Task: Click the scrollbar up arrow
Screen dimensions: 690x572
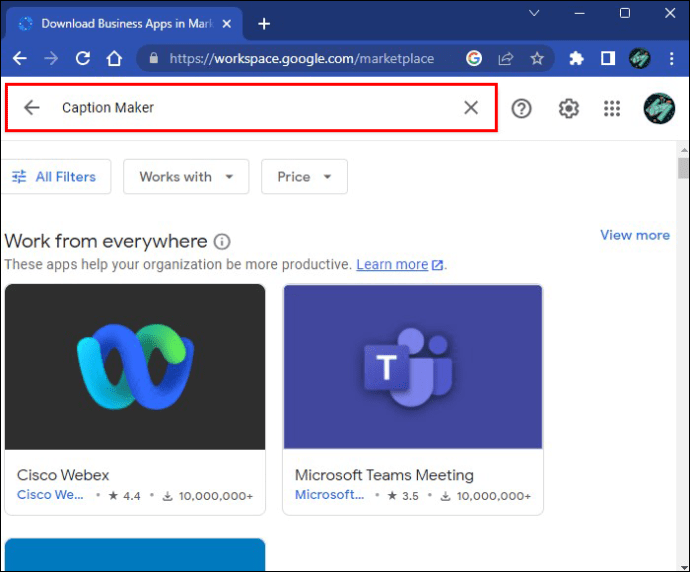Action: (x=683, y=150)
